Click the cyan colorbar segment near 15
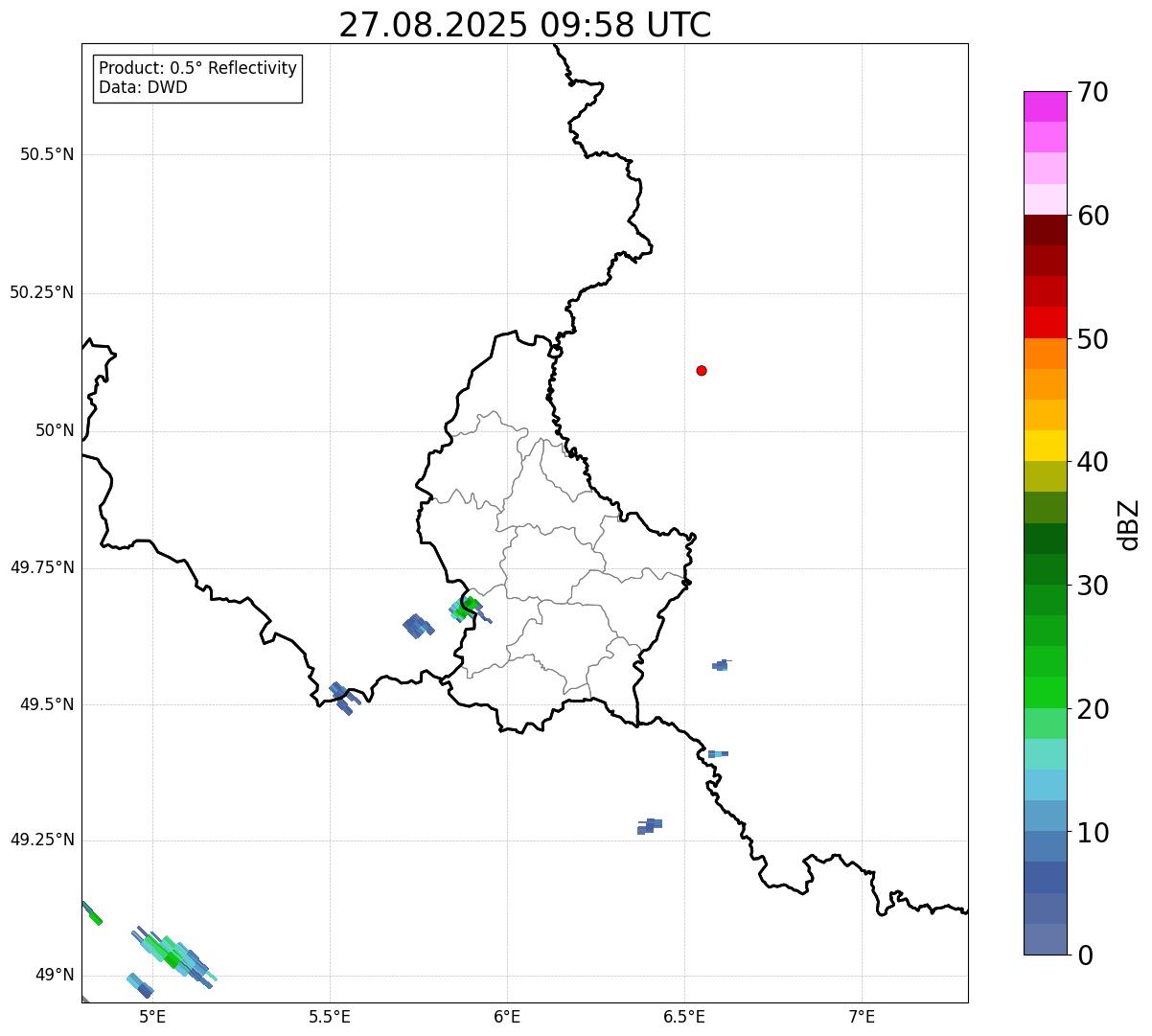 pos(1045,785)
